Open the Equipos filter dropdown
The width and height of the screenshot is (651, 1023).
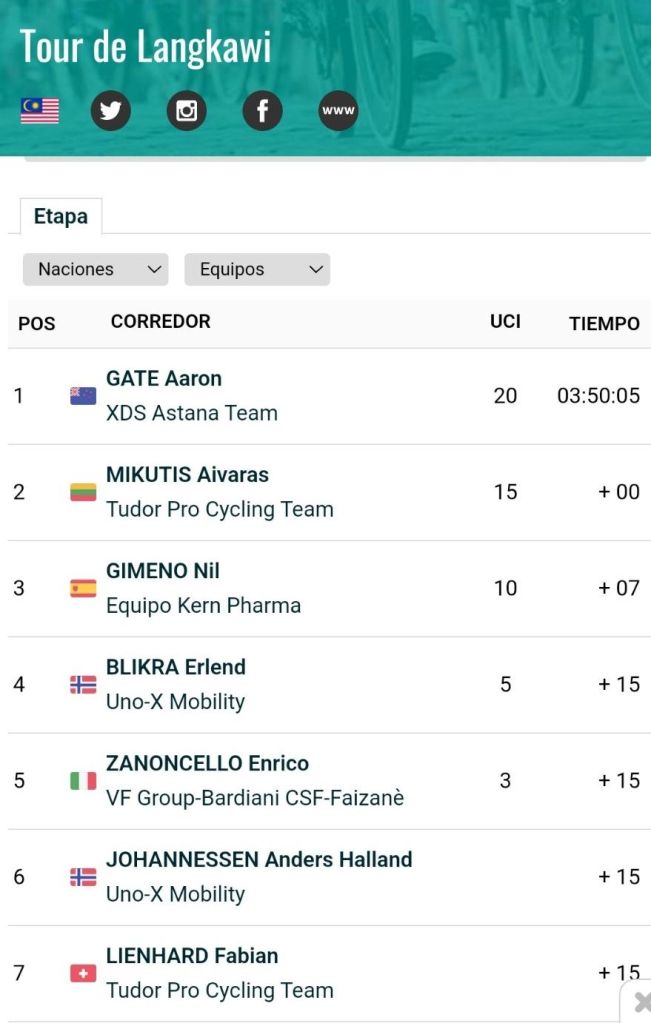click(x=257, y=269)
